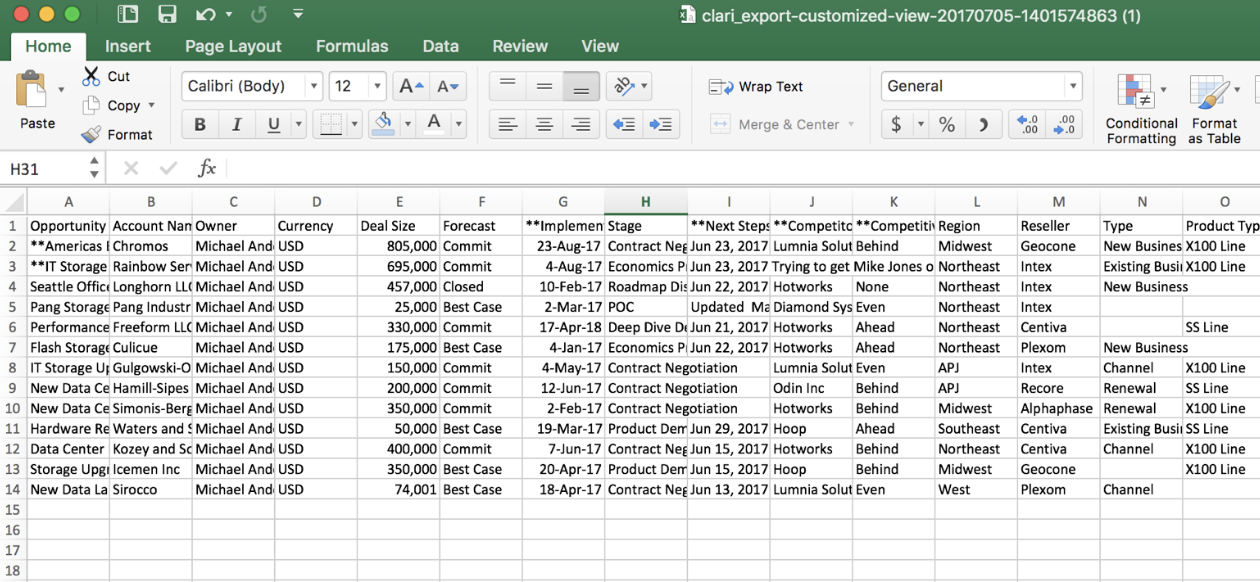Toggle Italic formatting
1260x582 pixels.
(x=236, y=125)
